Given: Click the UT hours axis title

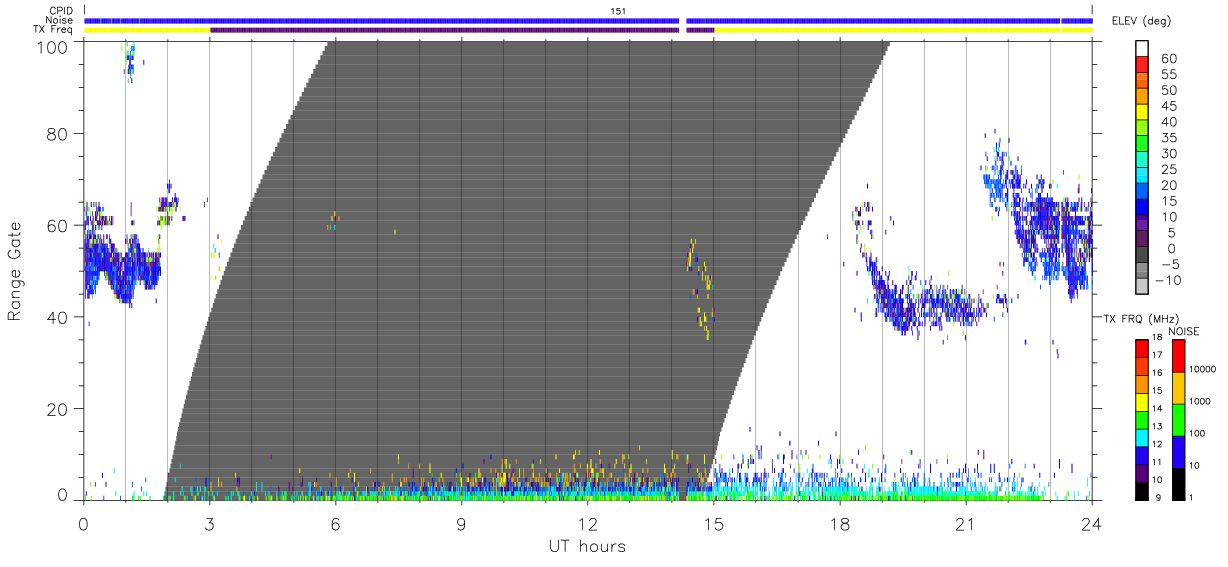Looking at the screenshot, I should [x=587, y=546].
